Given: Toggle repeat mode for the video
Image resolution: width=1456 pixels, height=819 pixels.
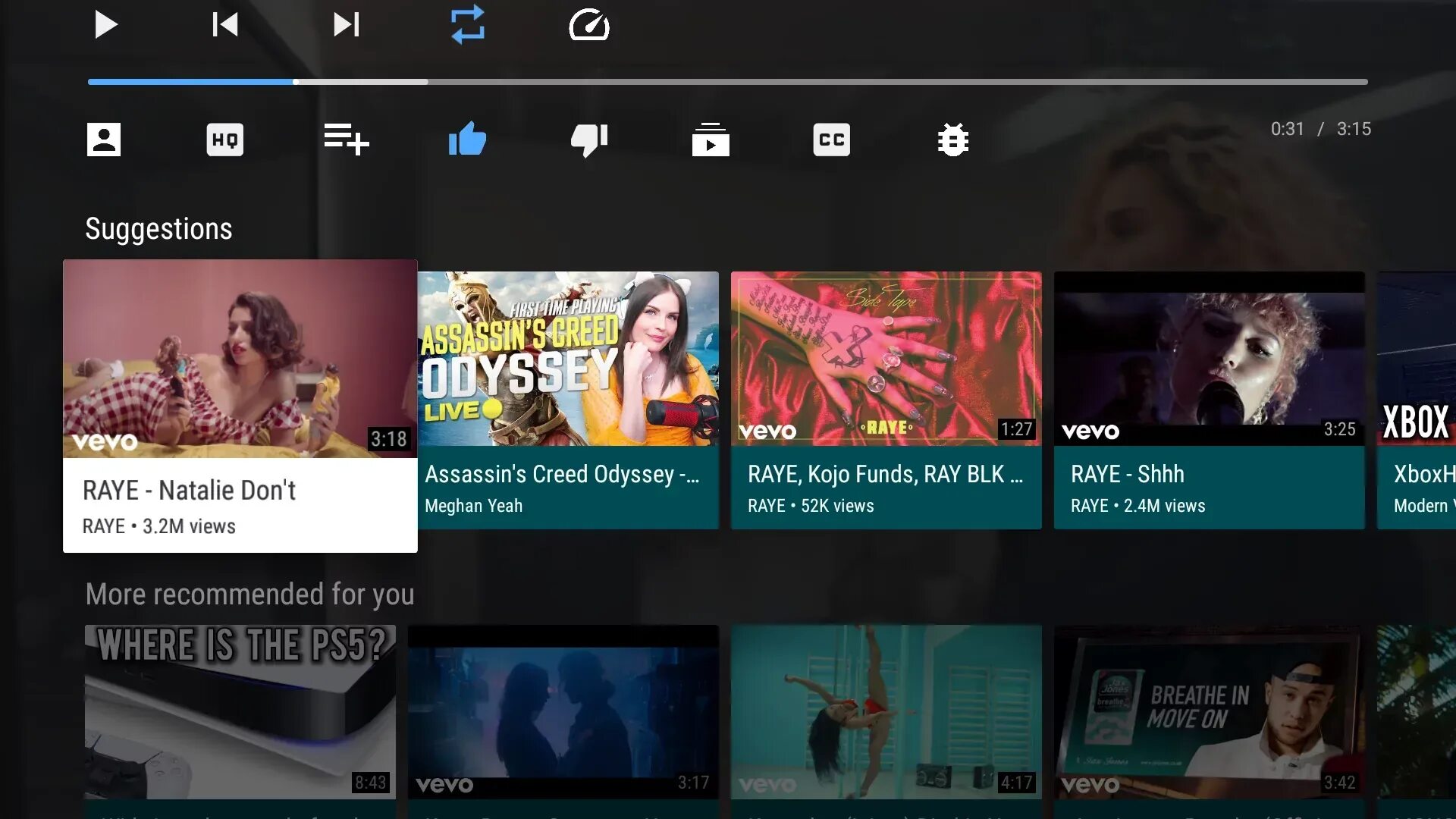Looking at the screenshot, I should tap(468, 25).
